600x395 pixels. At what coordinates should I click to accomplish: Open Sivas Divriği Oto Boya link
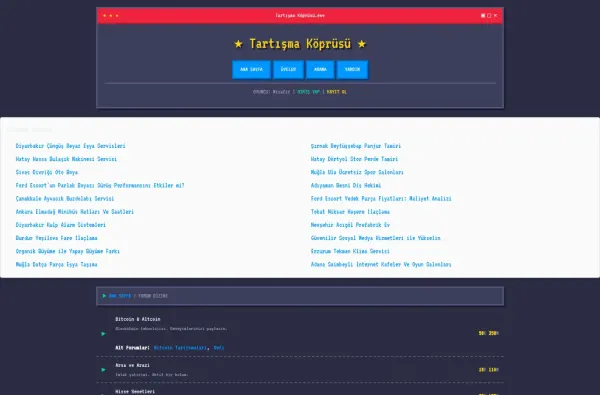tap(47, 172)
